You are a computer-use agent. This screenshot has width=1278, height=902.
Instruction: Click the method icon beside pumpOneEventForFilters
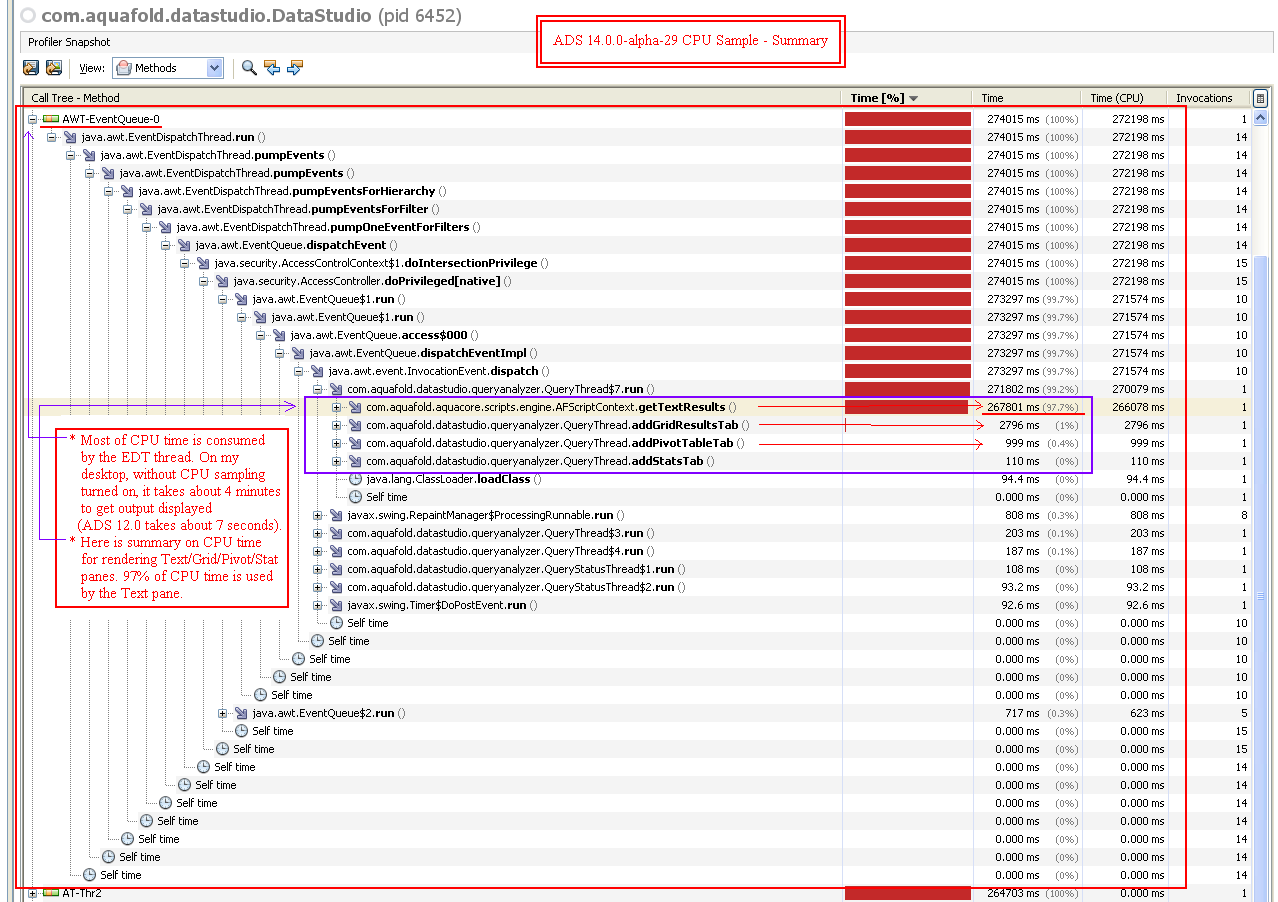[x=166, y=227]
